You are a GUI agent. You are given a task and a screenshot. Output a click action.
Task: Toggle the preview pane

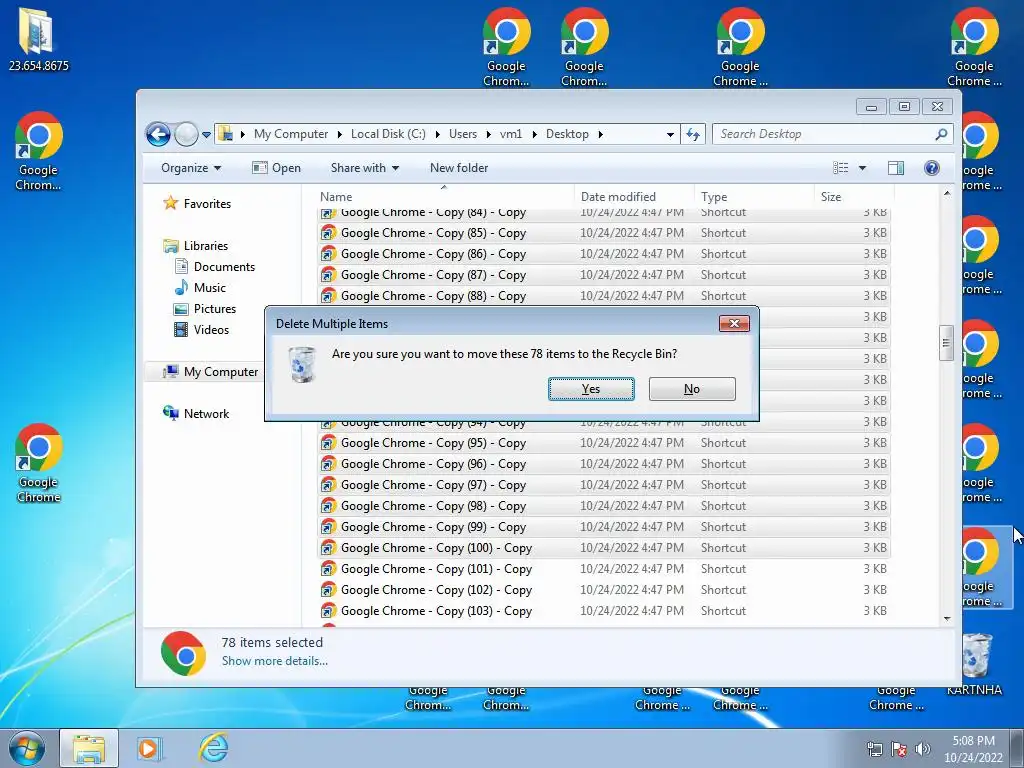click(896, 168)
